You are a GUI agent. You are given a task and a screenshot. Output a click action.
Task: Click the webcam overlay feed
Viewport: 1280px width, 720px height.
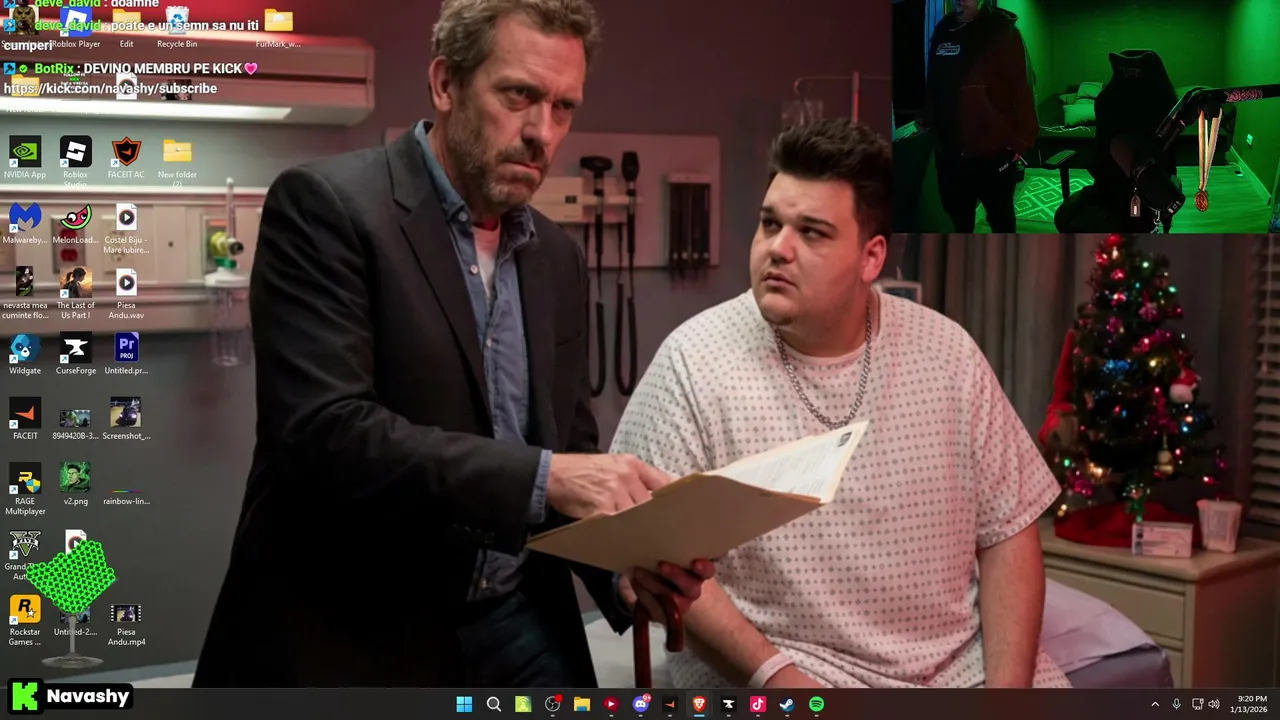(x=1085, y=116)
